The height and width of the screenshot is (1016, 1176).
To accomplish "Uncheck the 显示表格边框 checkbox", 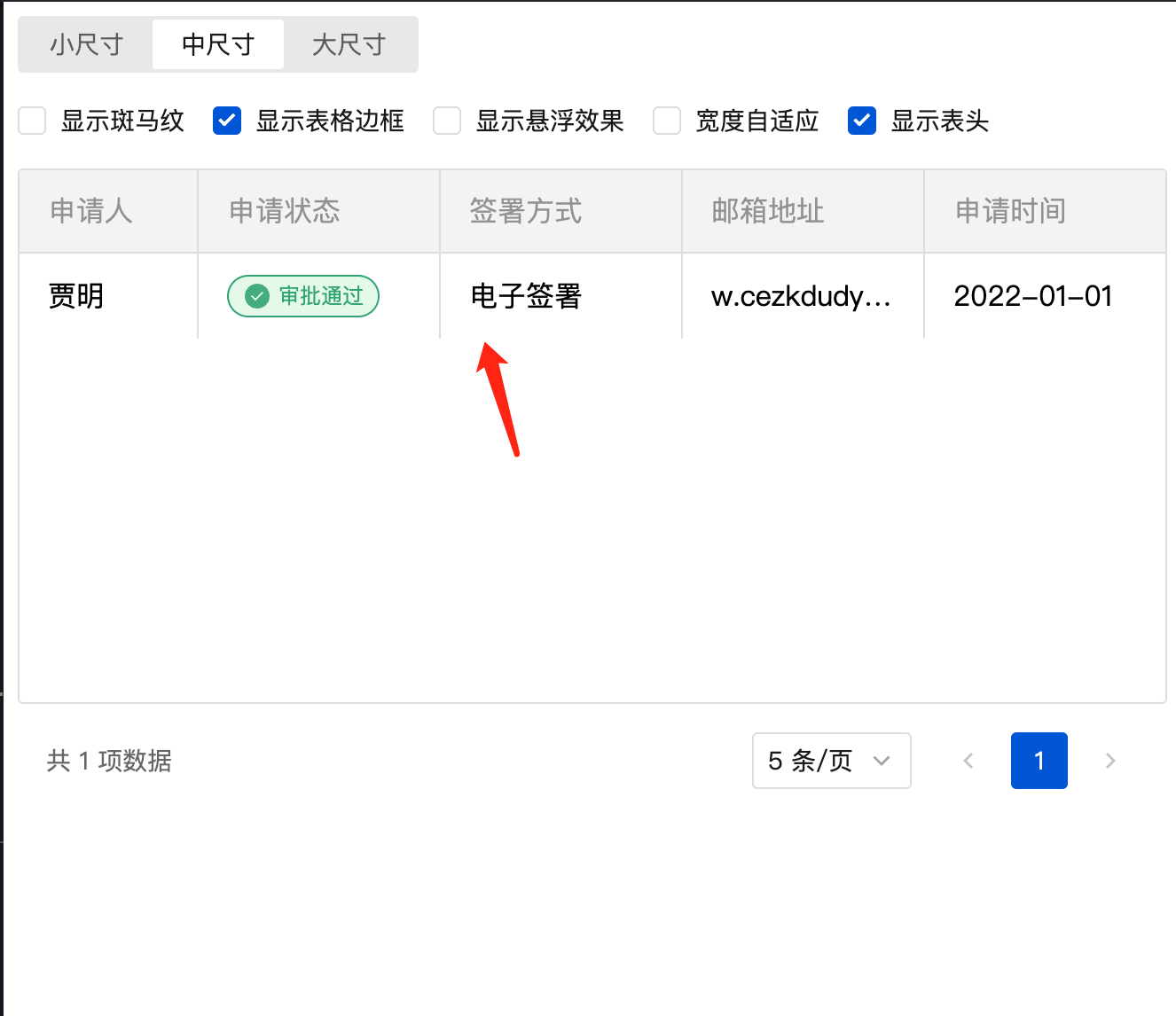I will (226, 121).
